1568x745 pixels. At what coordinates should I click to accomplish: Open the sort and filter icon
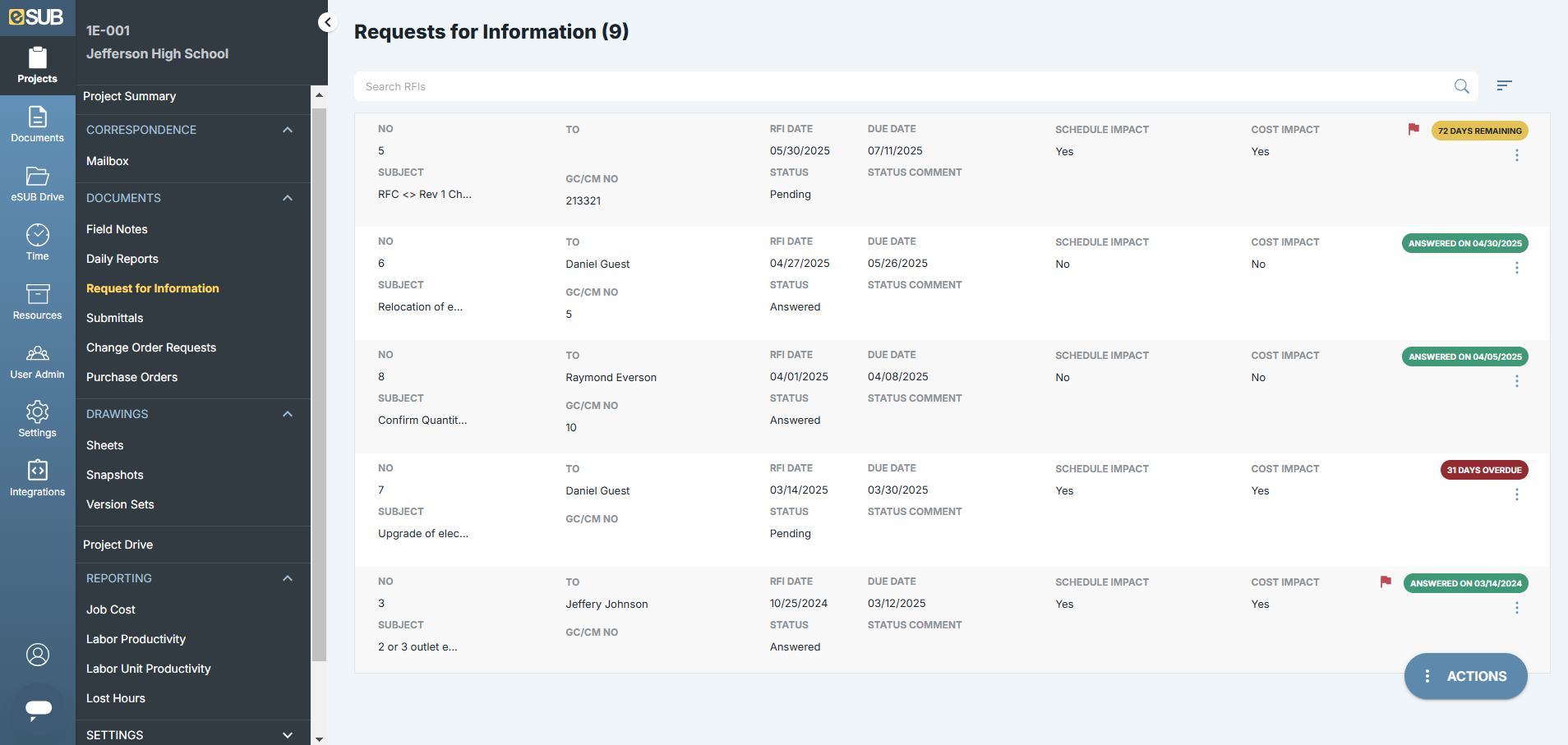[1504, 85]
